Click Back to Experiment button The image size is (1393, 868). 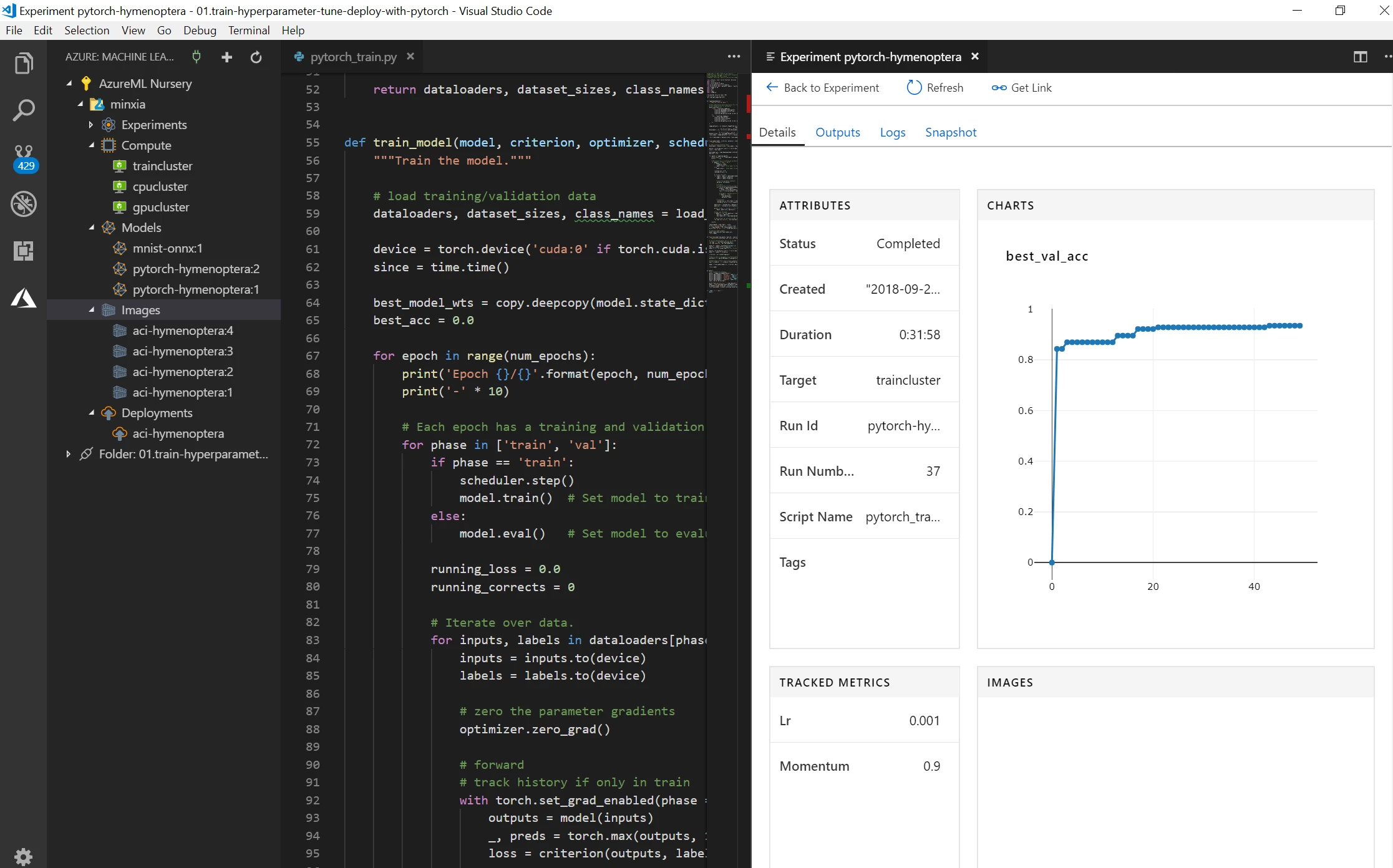[821, 87]
